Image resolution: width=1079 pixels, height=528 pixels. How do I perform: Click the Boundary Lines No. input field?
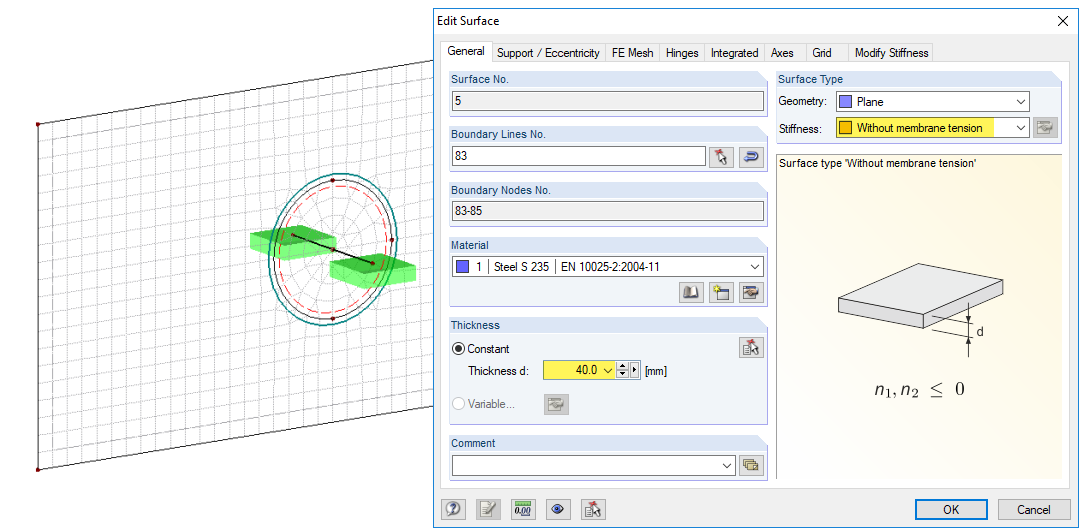coord(578,156)
